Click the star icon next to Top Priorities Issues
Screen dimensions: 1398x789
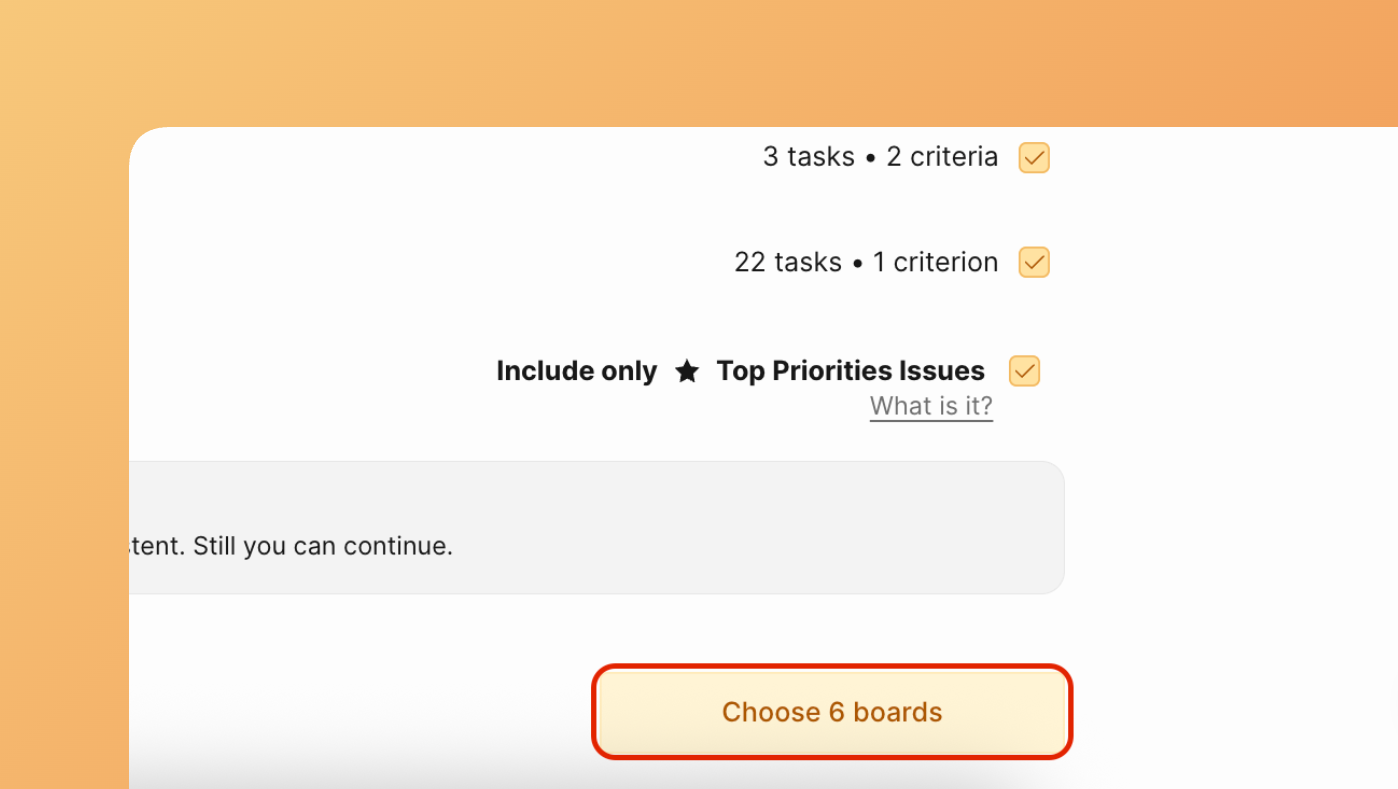tap(688, 370)
